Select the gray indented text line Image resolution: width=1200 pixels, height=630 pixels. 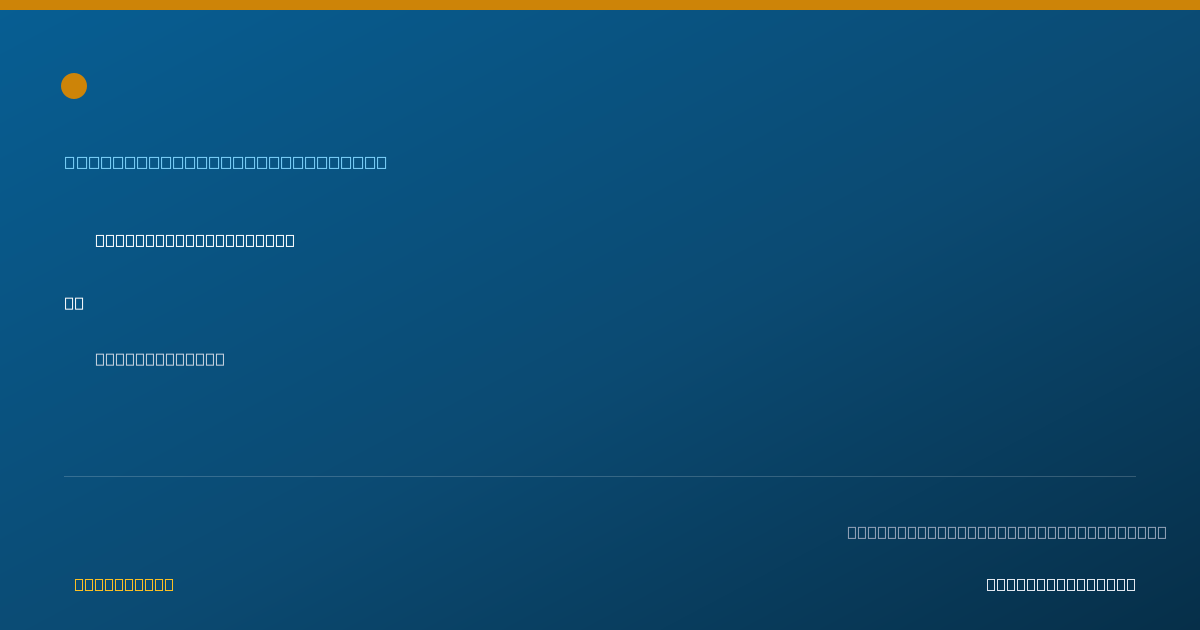(x=160, y=359)
